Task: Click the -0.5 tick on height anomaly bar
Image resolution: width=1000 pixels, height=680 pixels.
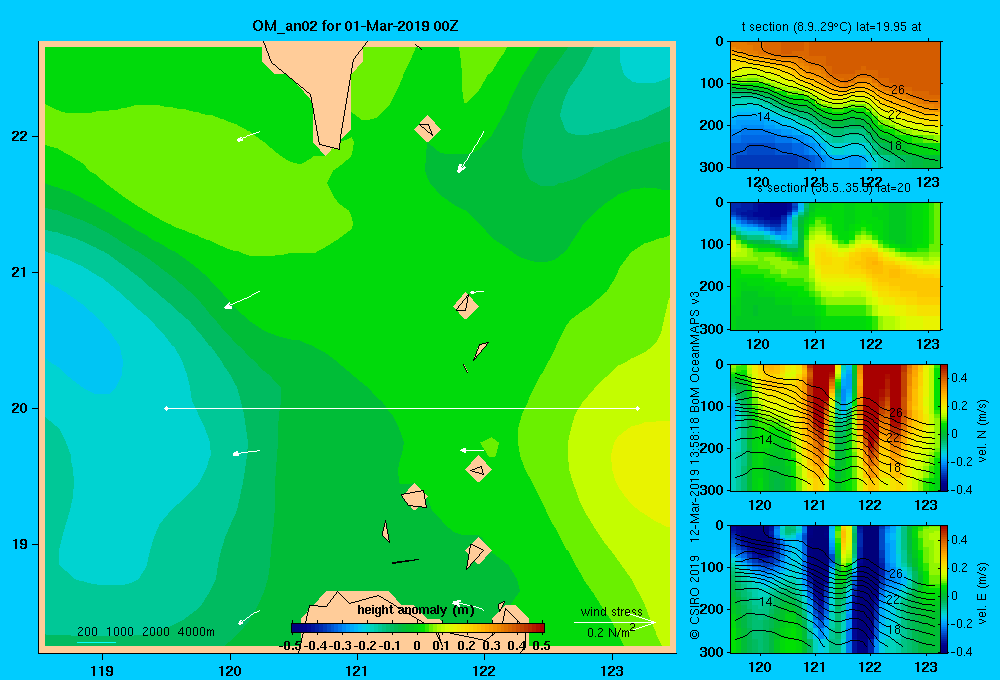Action: pos(290,646)
